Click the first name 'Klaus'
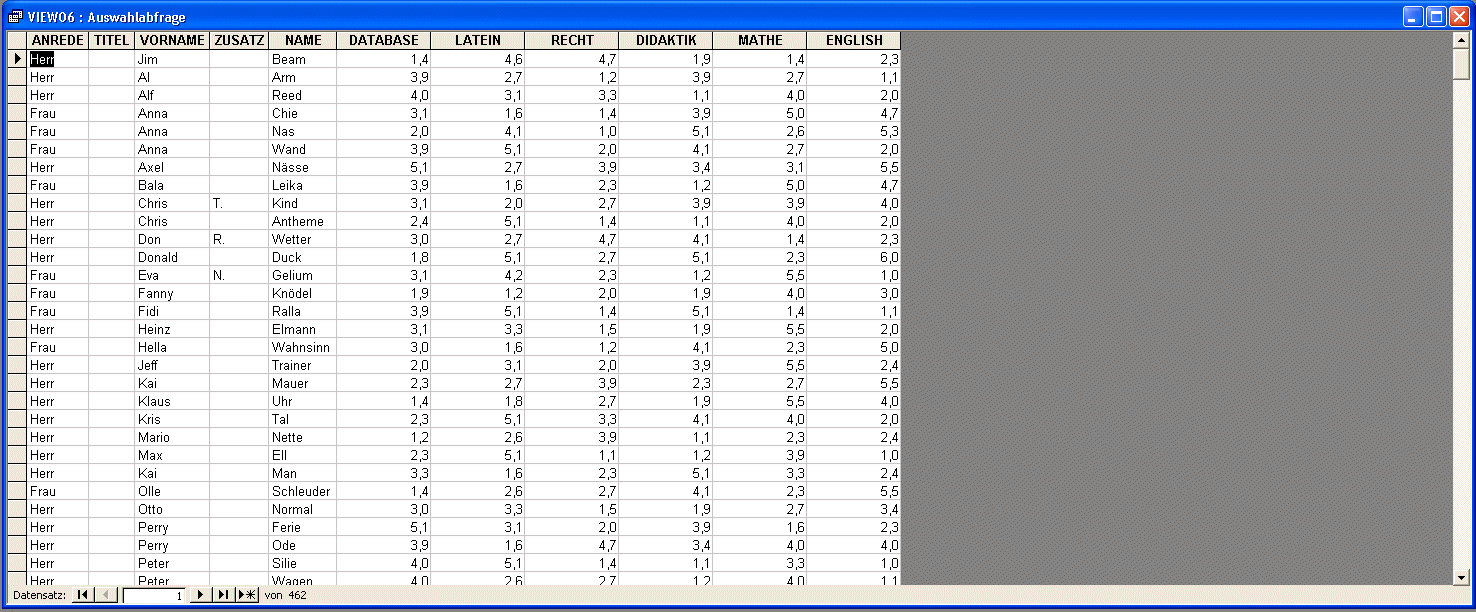The image size is (1476, 612). pyautogui.click(x=172, y=401)
